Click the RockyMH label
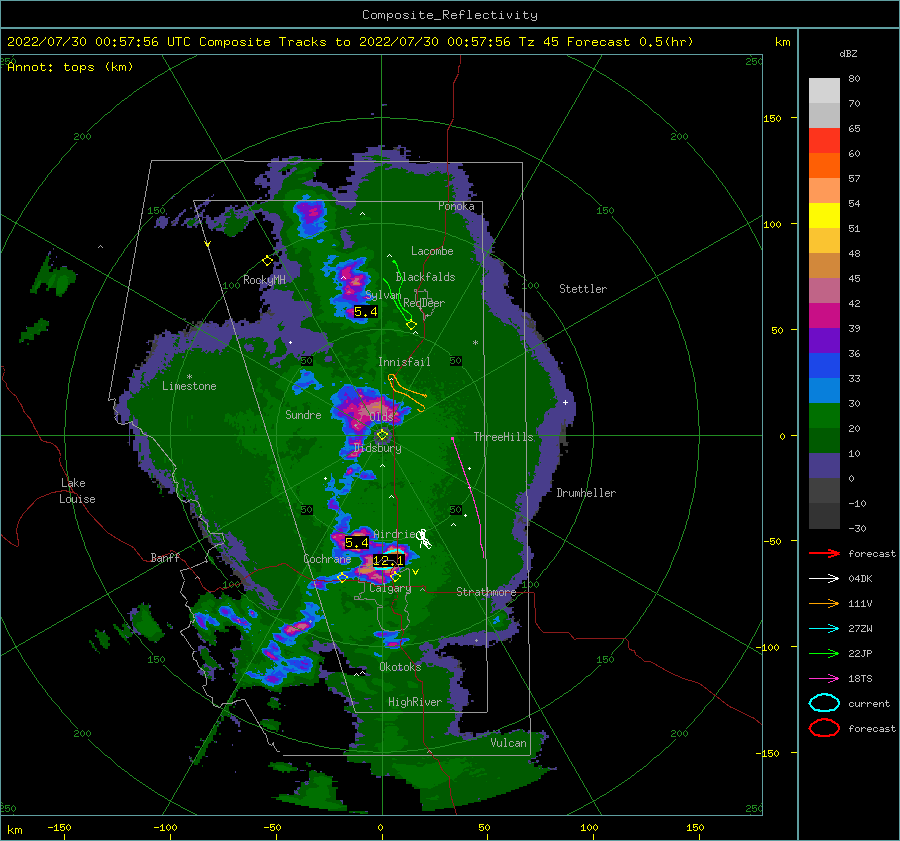This screenshot has width=900, height=841. [x=264, y=280]
